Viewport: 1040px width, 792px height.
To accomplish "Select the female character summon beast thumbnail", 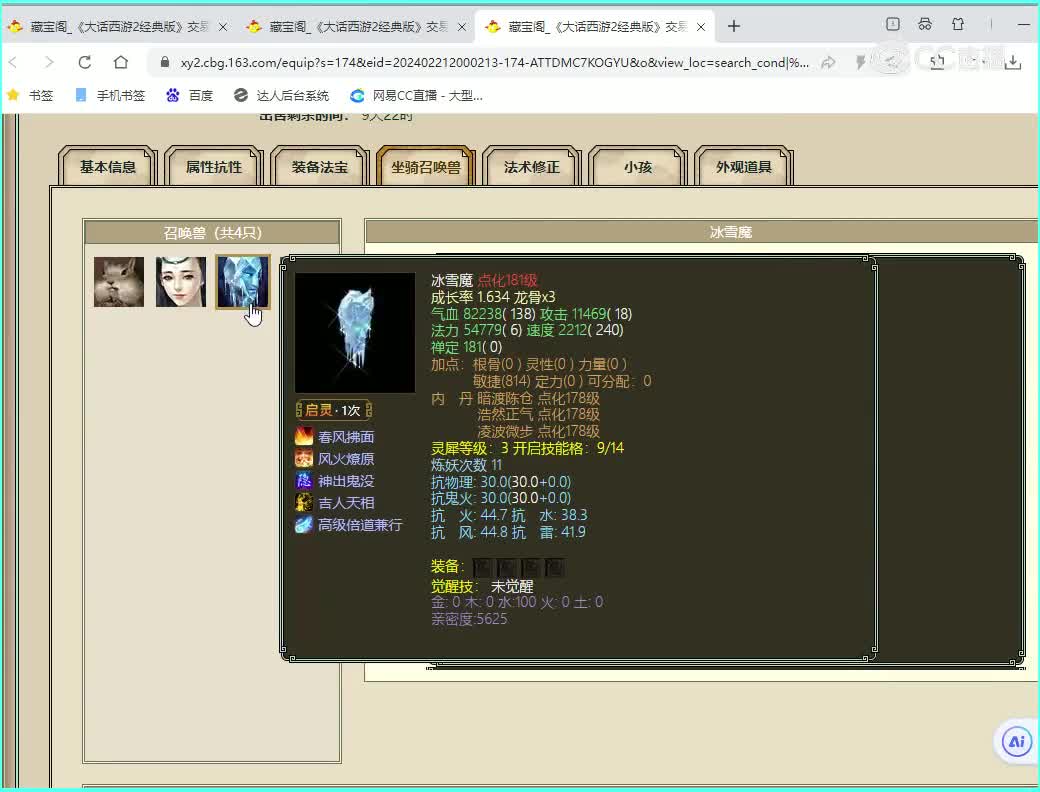I will [x=181, y=282].
